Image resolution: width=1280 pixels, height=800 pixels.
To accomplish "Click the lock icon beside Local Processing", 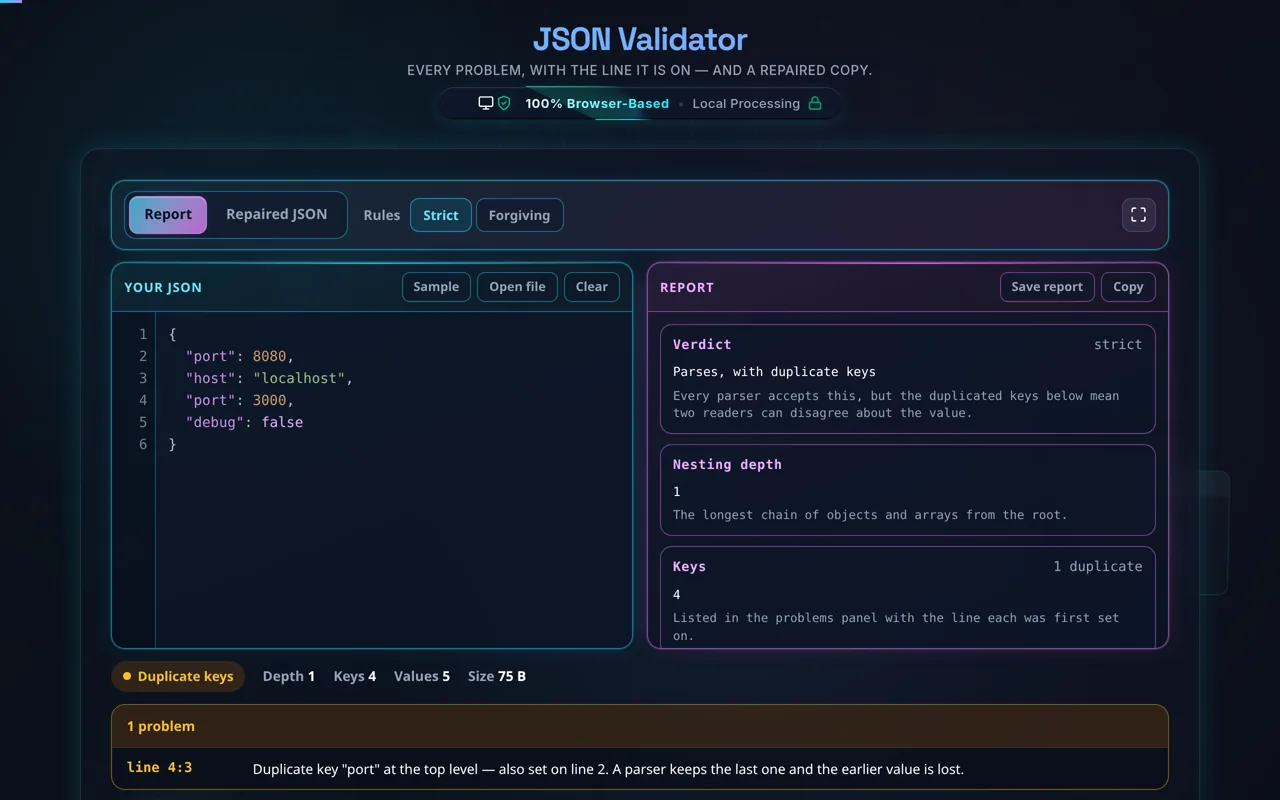I will (815, 103).
